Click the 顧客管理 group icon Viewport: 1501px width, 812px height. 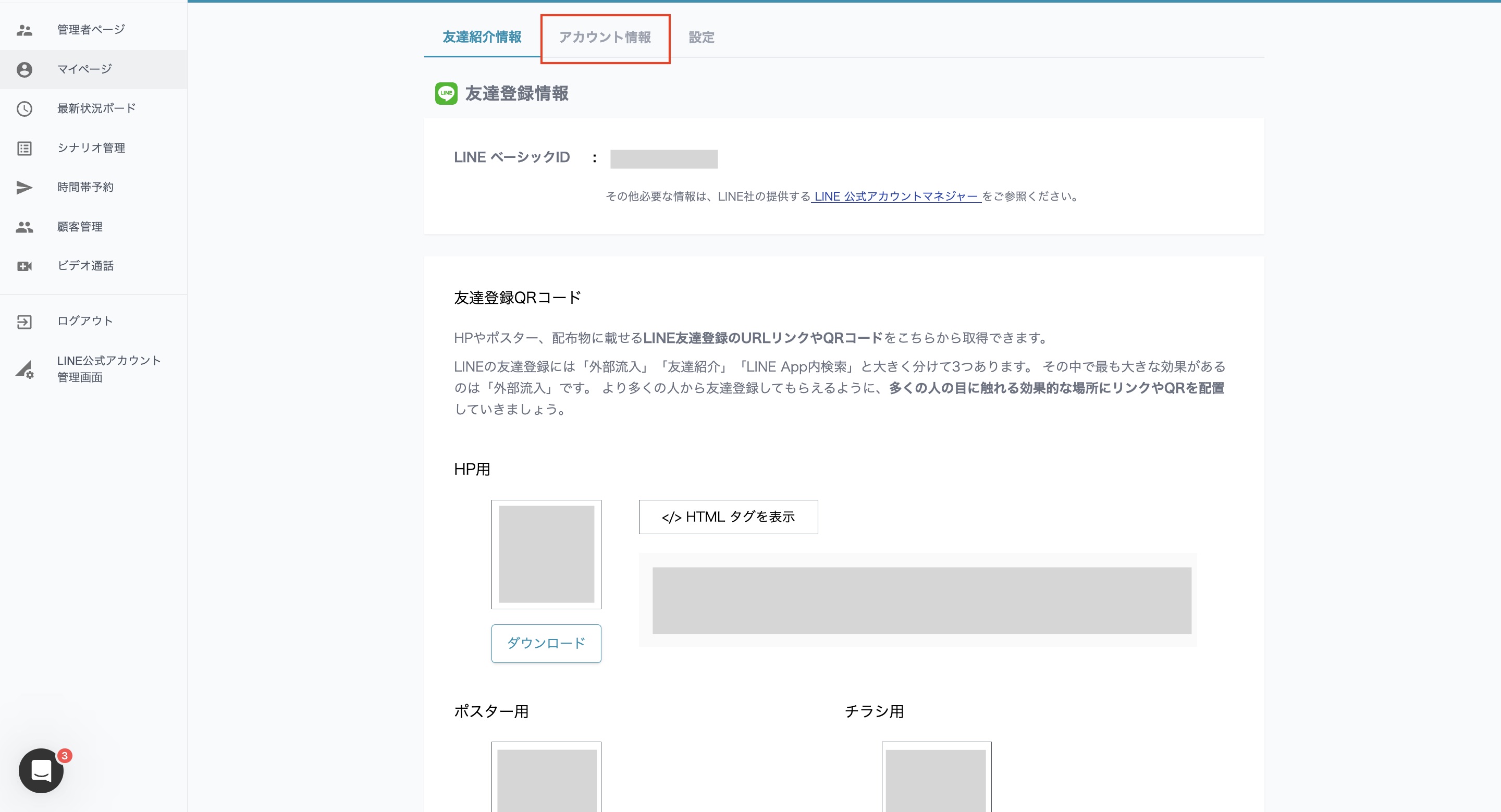(x=24, y=227)
